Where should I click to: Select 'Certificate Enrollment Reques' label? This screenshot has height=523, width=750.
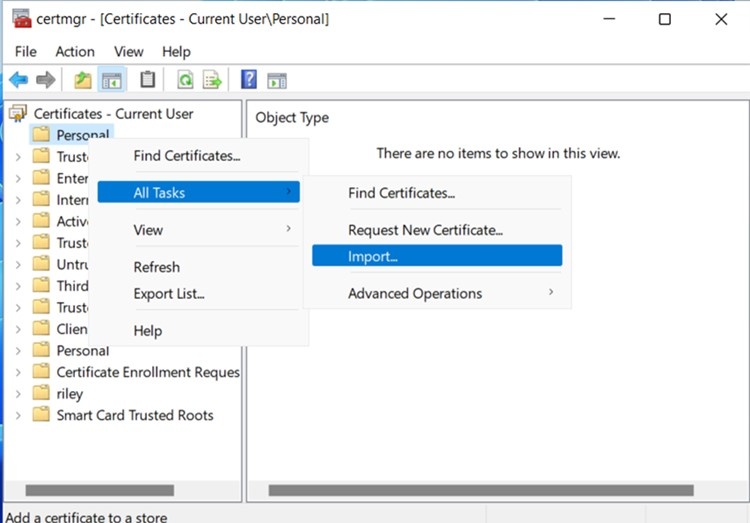tap(148, 372)
